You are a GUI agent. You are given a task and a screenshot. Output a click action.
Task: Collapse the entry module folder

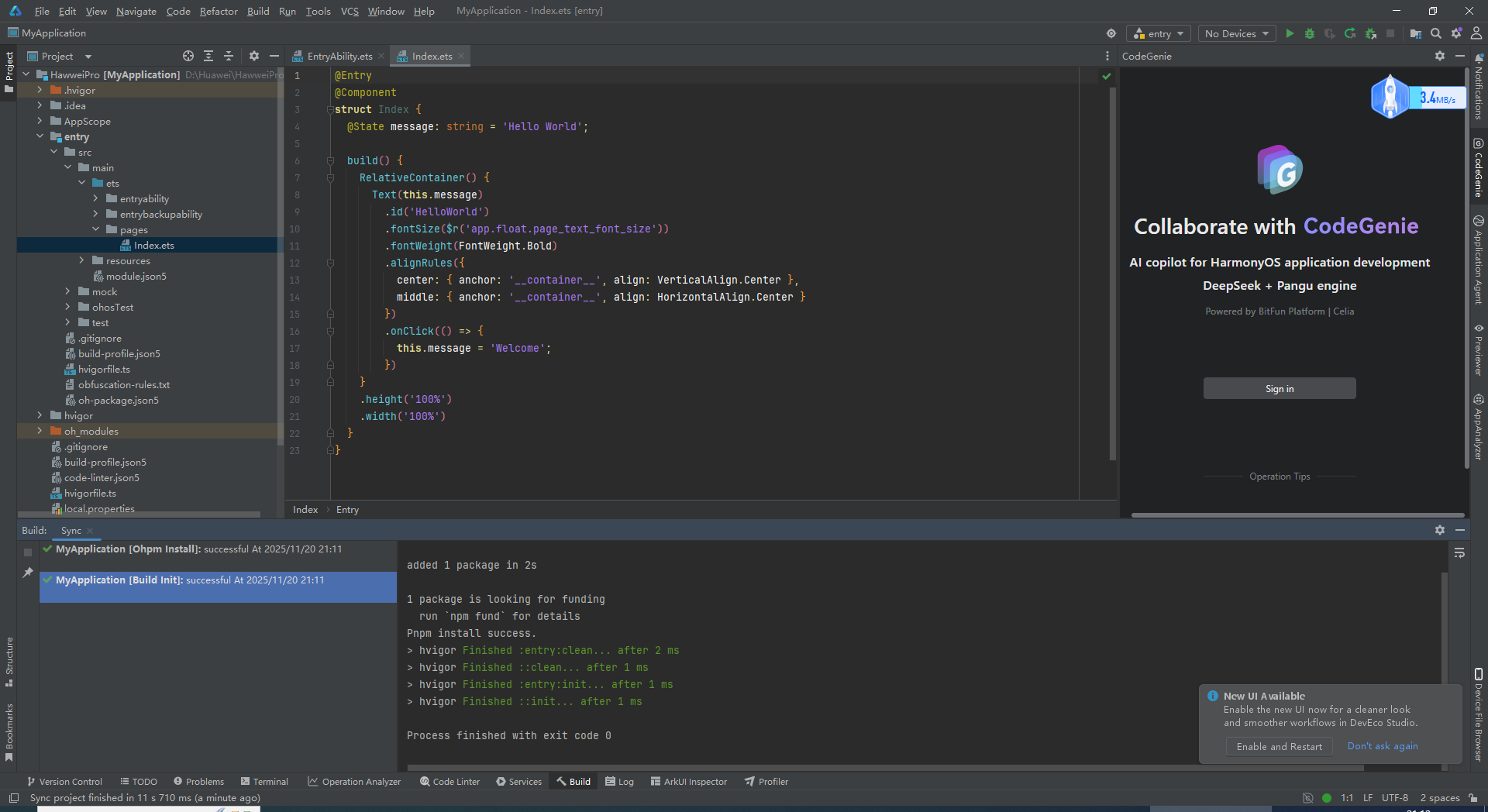(40, 136)
